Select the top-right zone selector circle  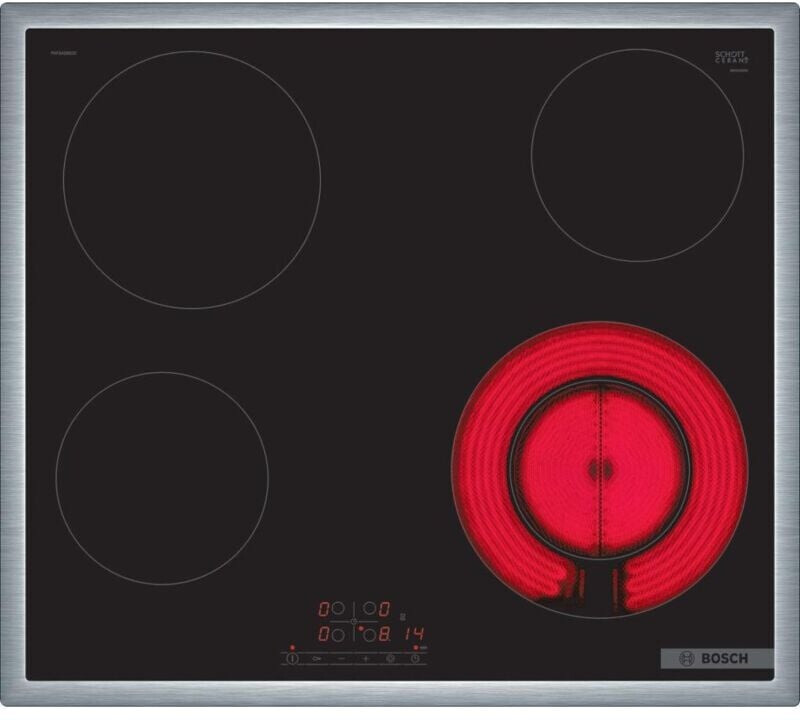tap(368, 608)
